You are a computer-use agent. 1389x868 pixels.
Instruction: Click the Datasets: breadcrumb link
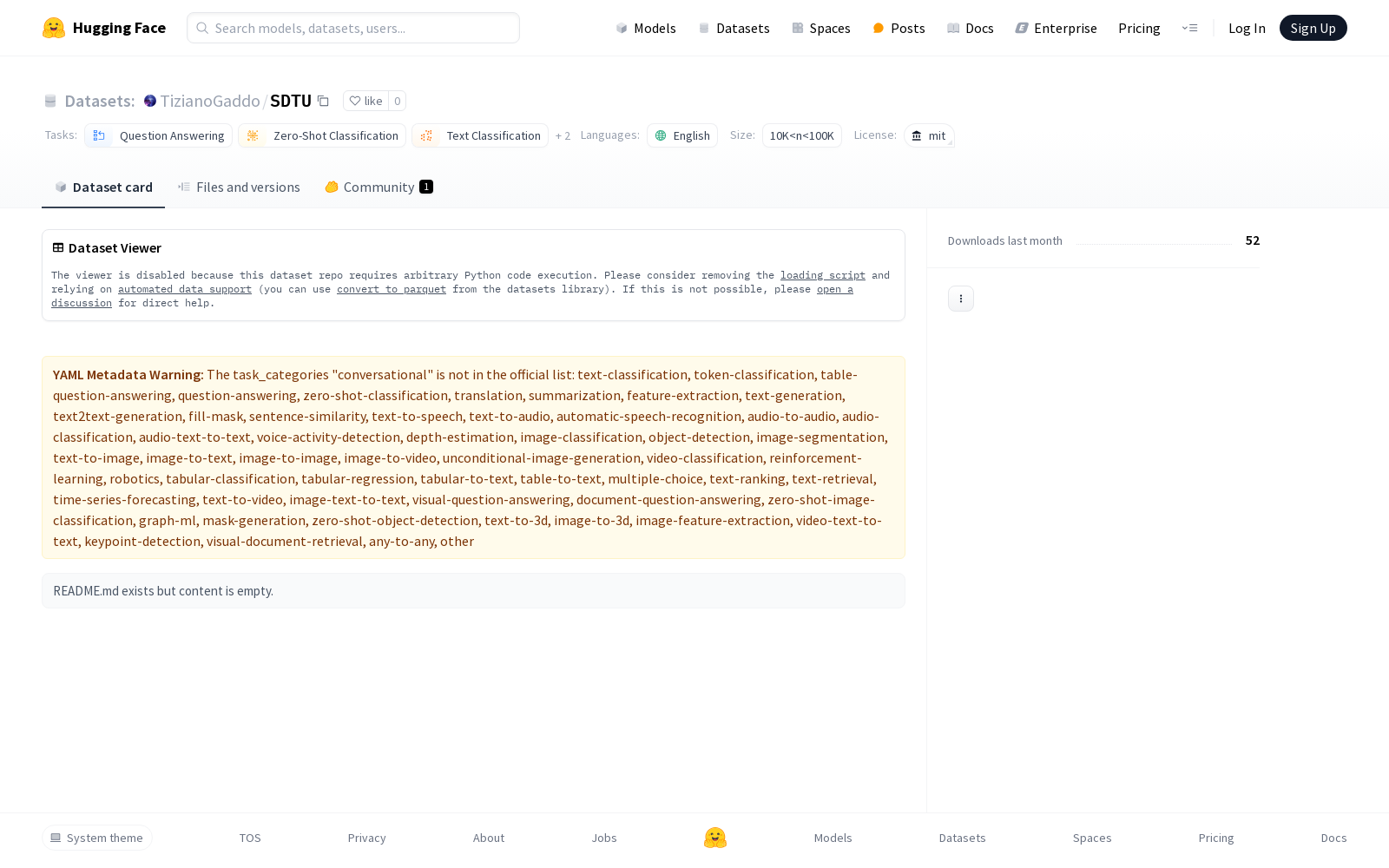coord(100,101)
